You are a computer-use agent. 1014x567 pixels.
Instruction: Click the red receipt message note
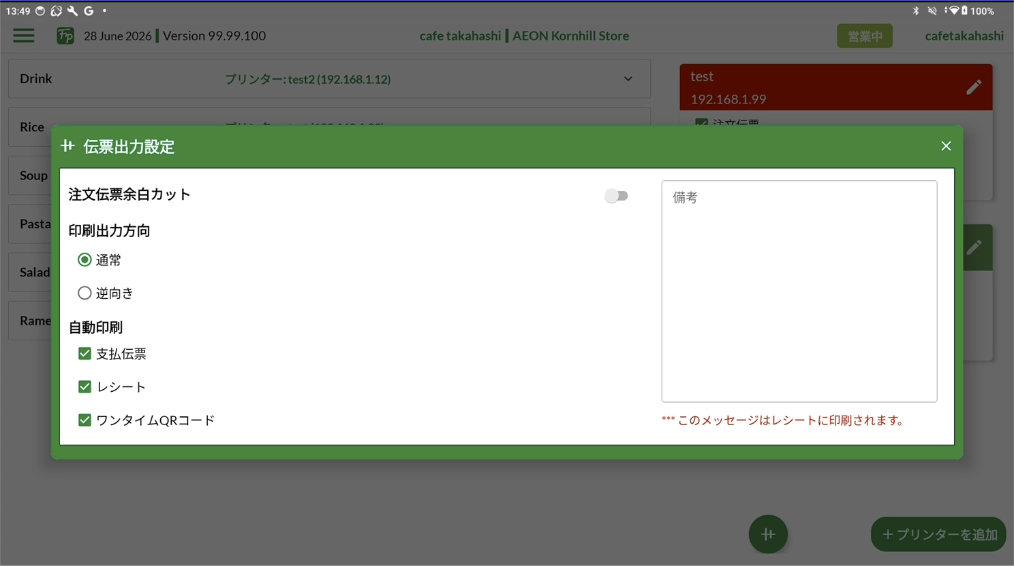click(782, 420)
